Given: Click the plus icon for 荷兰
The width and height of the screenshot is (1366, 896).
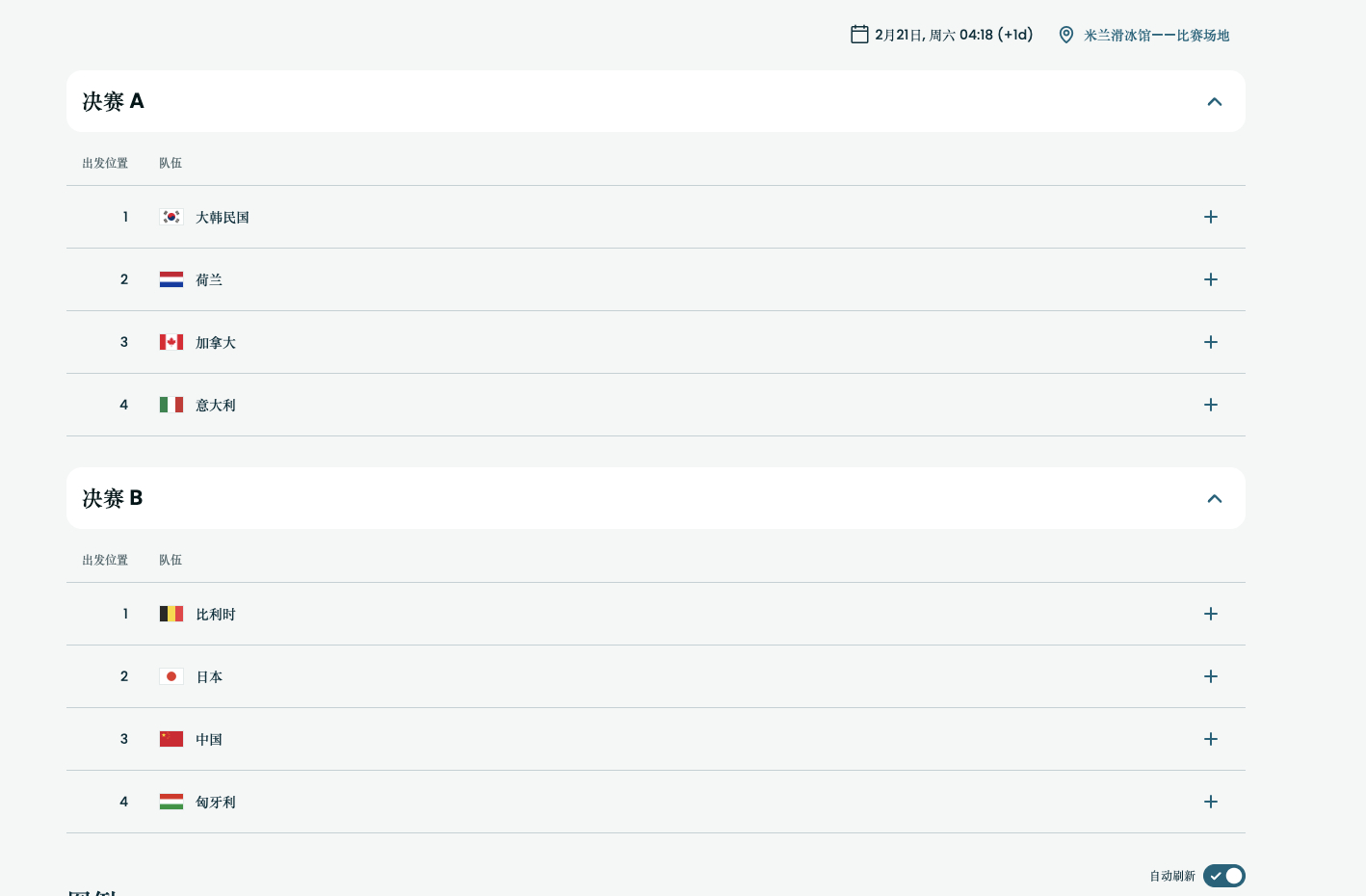Looking at the screenshot, I should click(1211, 279).
